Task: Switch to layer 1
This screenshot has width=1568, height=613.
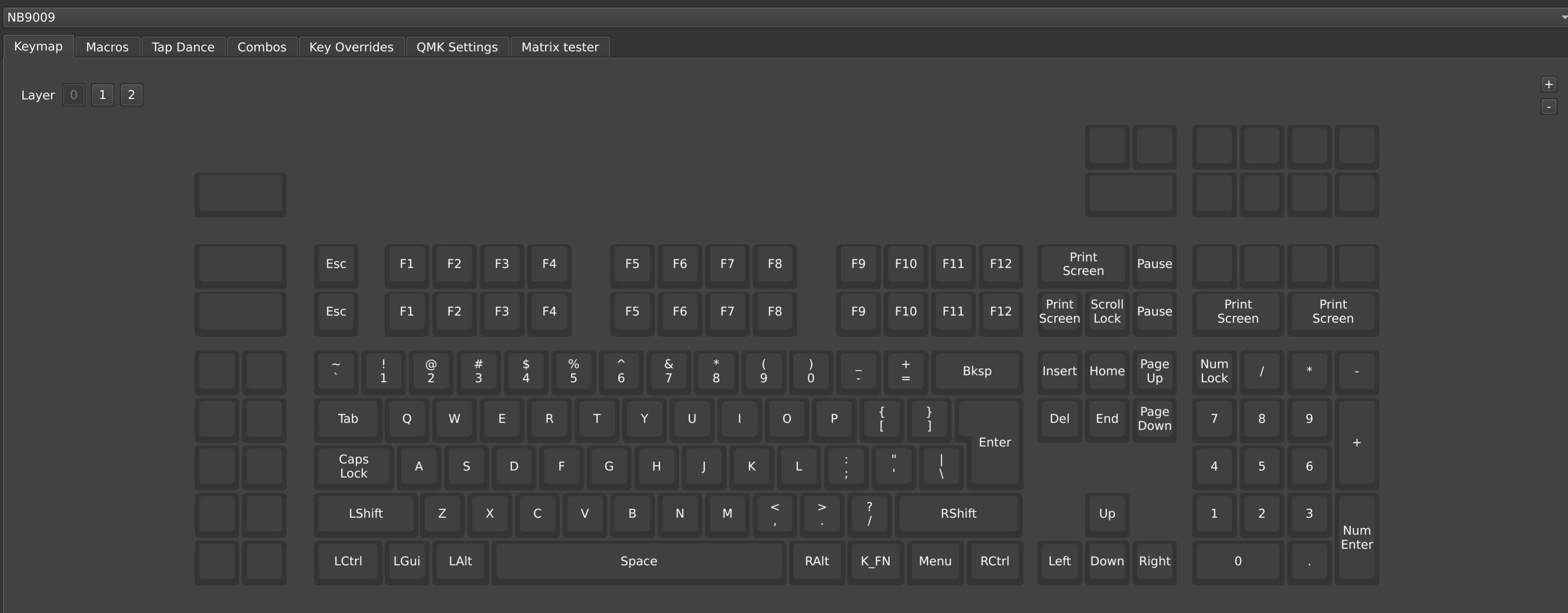Action: click(x=102, y=95)
